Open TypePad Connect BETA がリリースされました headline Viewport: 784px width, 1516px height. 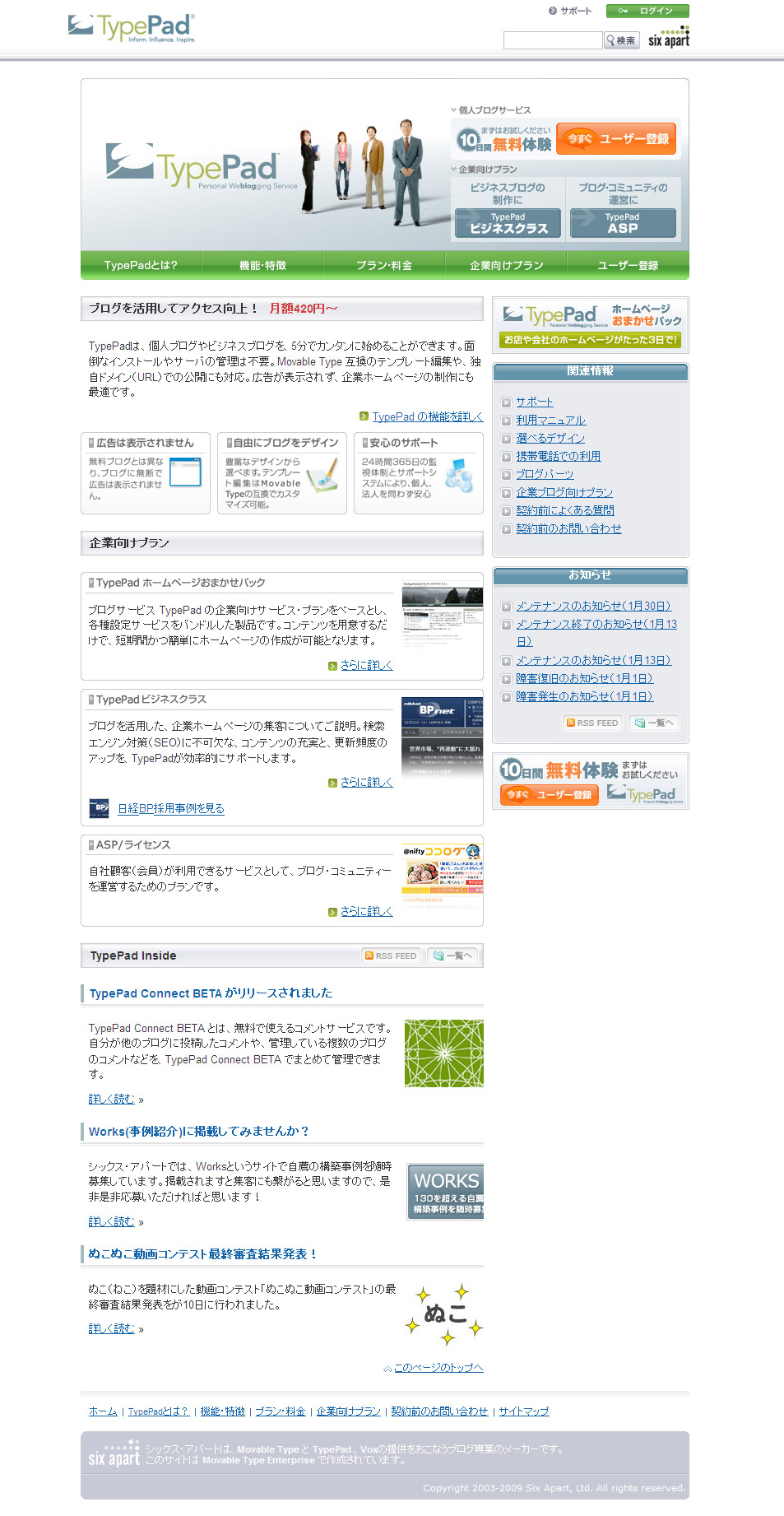pyautogui.click(x=211, y=993)
